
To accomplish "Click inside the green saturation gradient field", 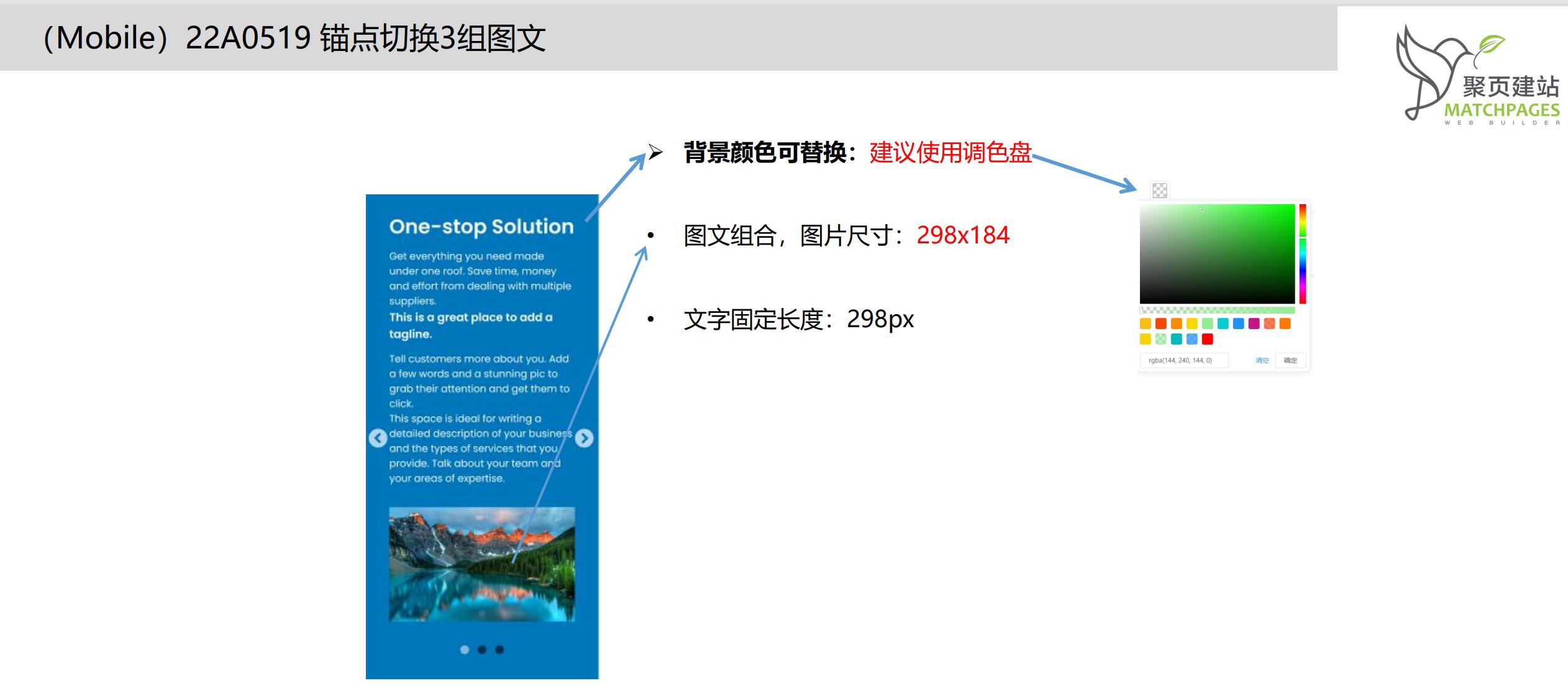I will 1217,254.
